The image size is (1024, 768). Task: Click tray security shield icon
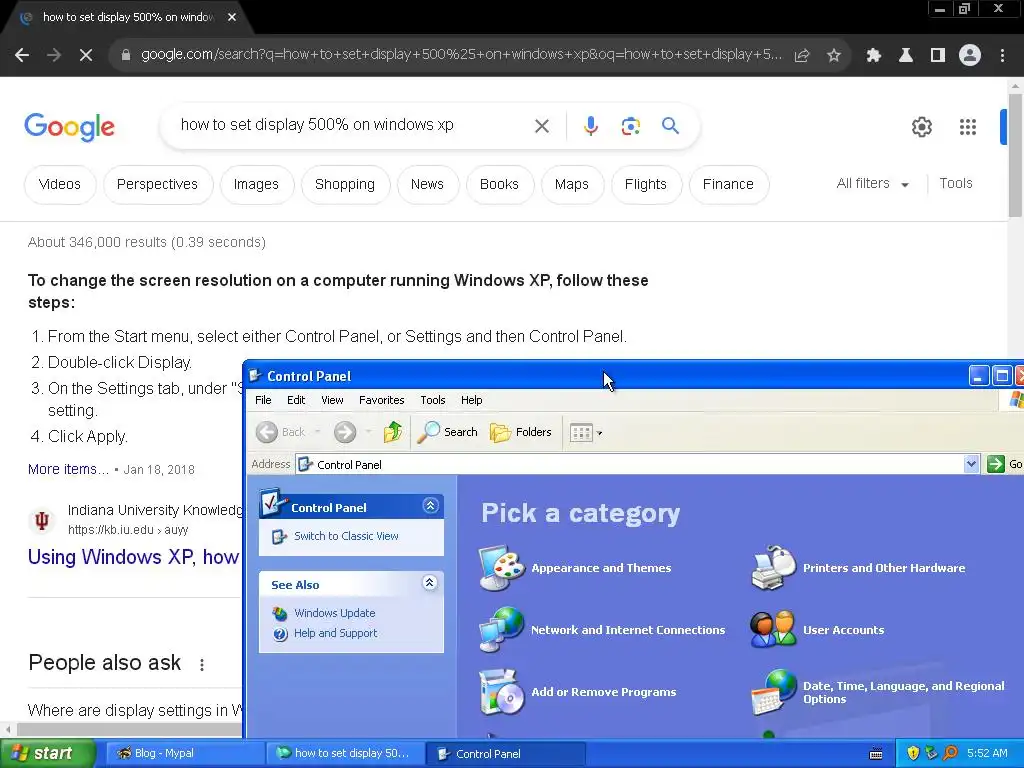pos(913,754)
